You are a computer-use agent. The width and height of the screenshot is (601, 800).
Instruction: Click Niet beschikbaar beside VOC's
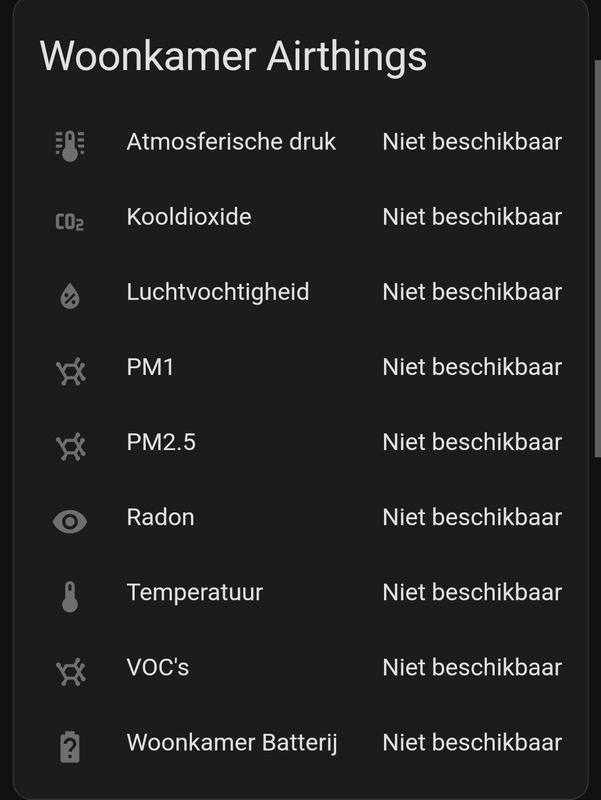point(470,665)
